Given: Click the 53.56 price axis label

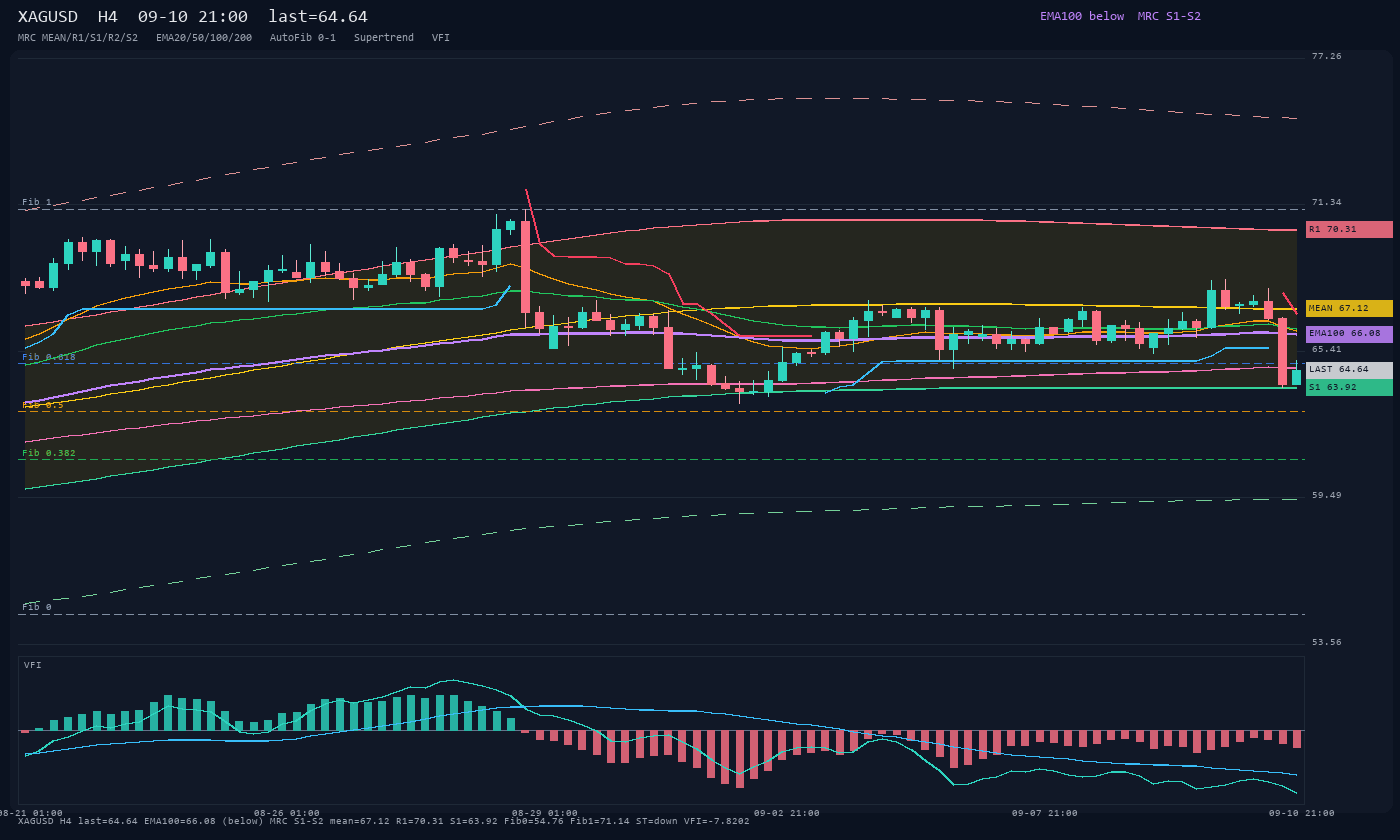Looking at the screenshot, I should (x=1327, y=642).
